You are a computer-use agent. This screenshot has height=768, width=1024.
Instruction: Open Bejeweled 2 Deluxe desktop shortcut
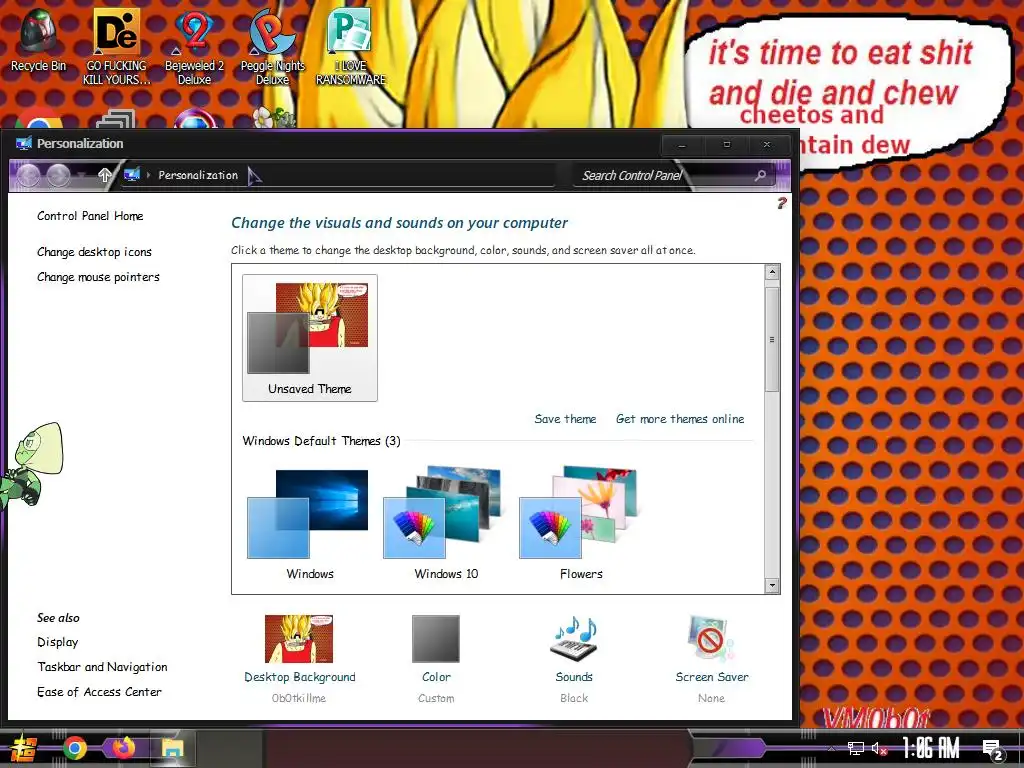(x=194, y=46)
